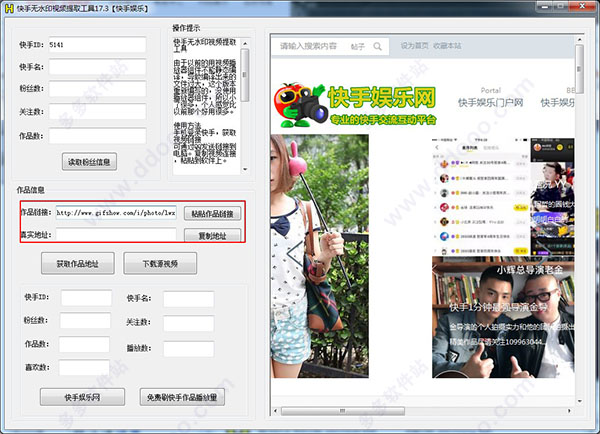Click the web panel vertical scroll down arrow
This screenshot has height=434, width=600.
[x=579, y=401]
